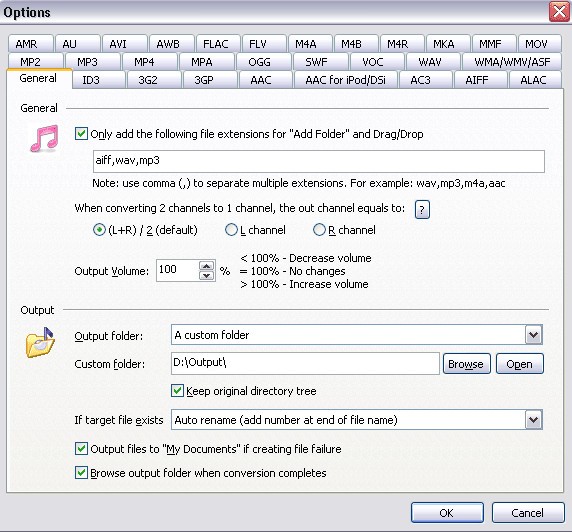Viewport: 572px width, 532px height.
Task: Select the M4A tab
Action: coord(310,44)
